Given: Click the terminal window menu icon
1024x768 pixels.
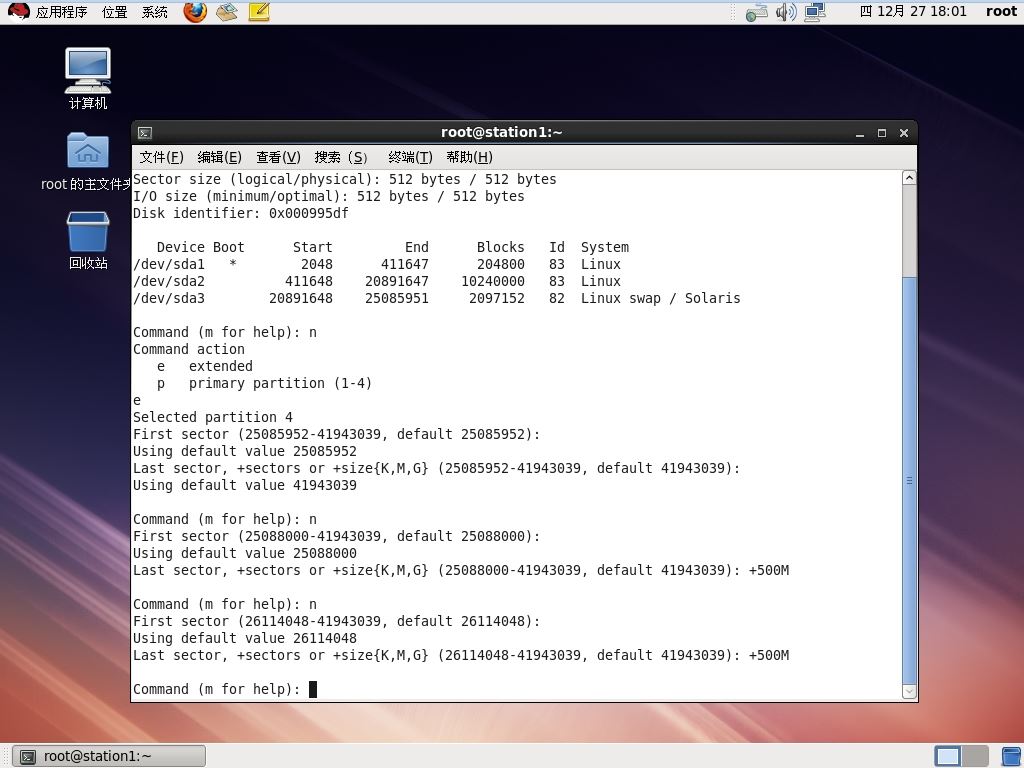Looking at the screenshot, I should (x=145, y=133).
